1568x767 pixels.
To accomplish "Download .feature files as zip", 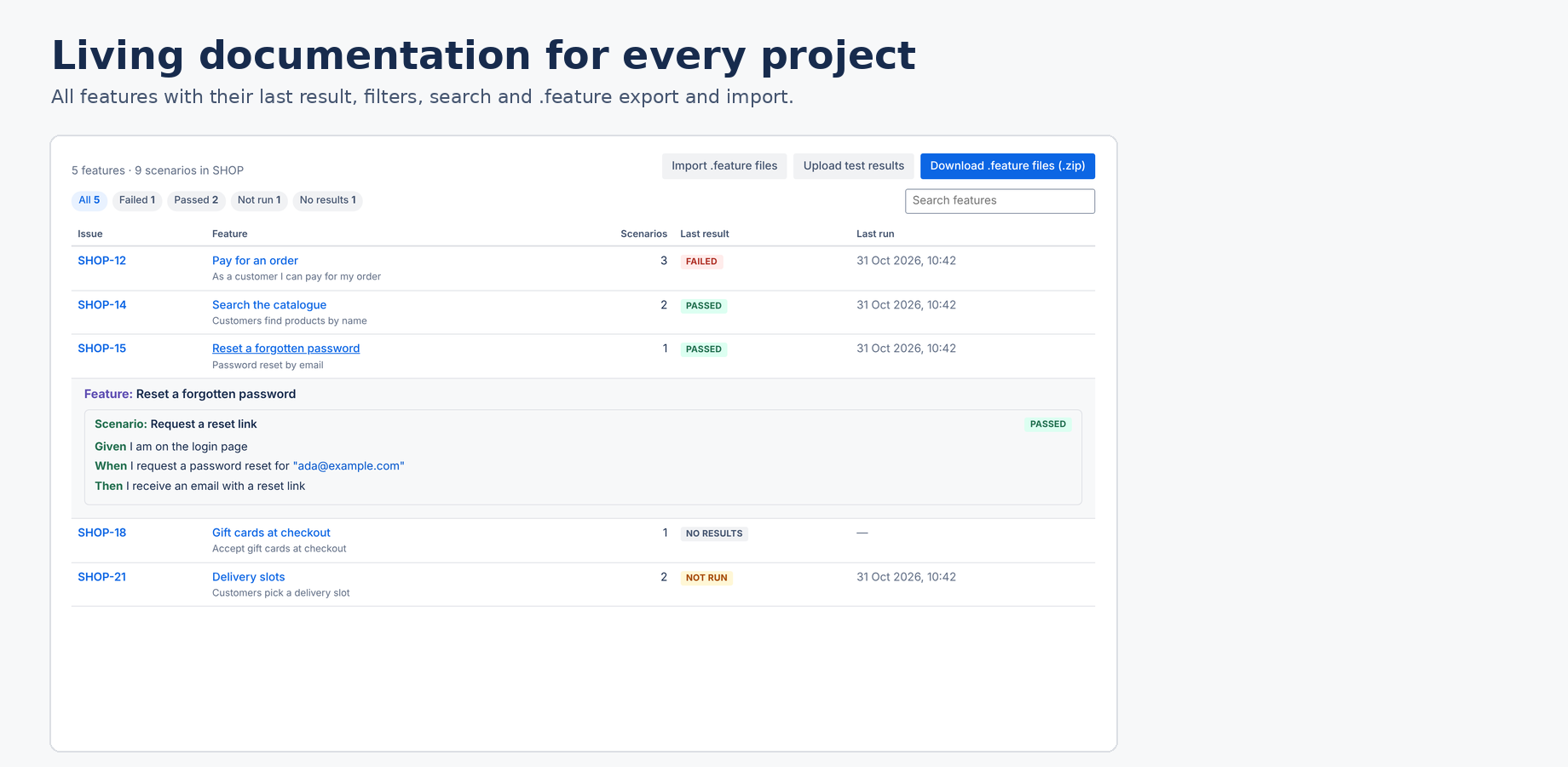I will pos(1007,166).
